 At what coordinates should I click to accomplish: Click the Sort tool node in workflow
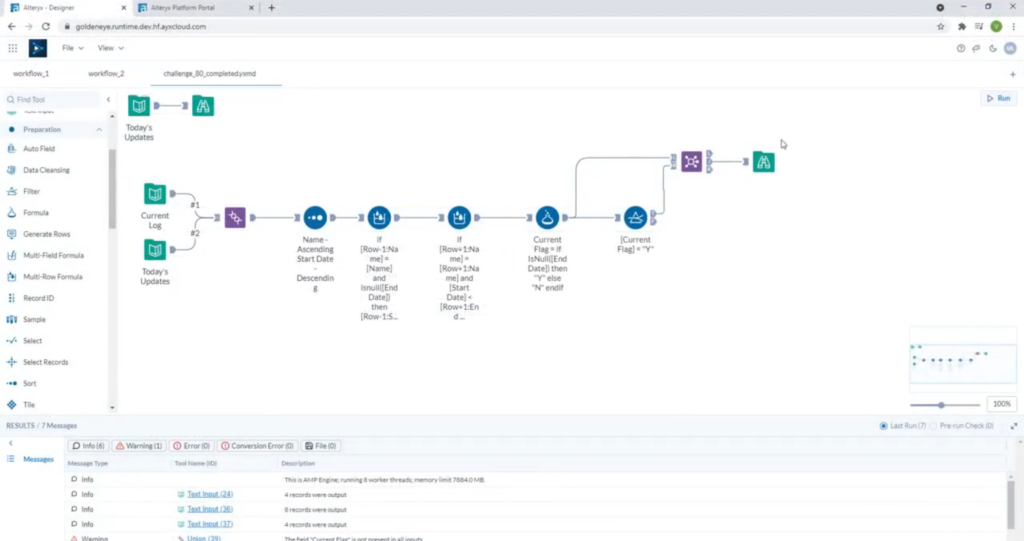pyautogui.click(x=315, y=217)
